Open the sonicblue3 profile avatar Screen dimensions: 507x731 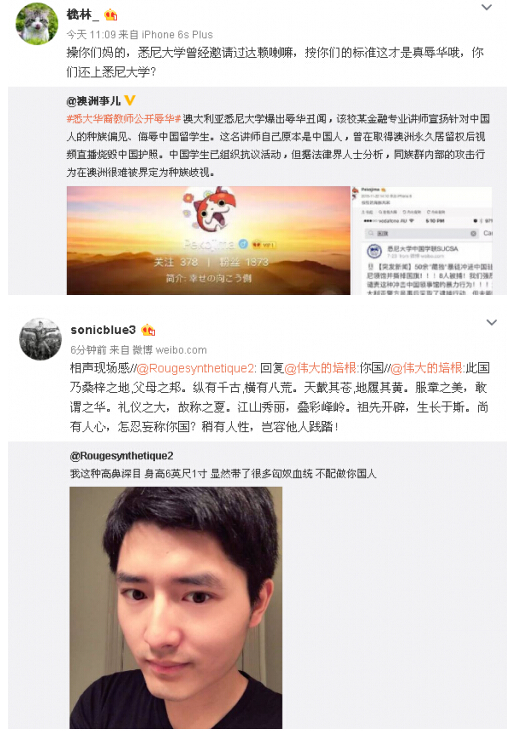coord(40,339)
